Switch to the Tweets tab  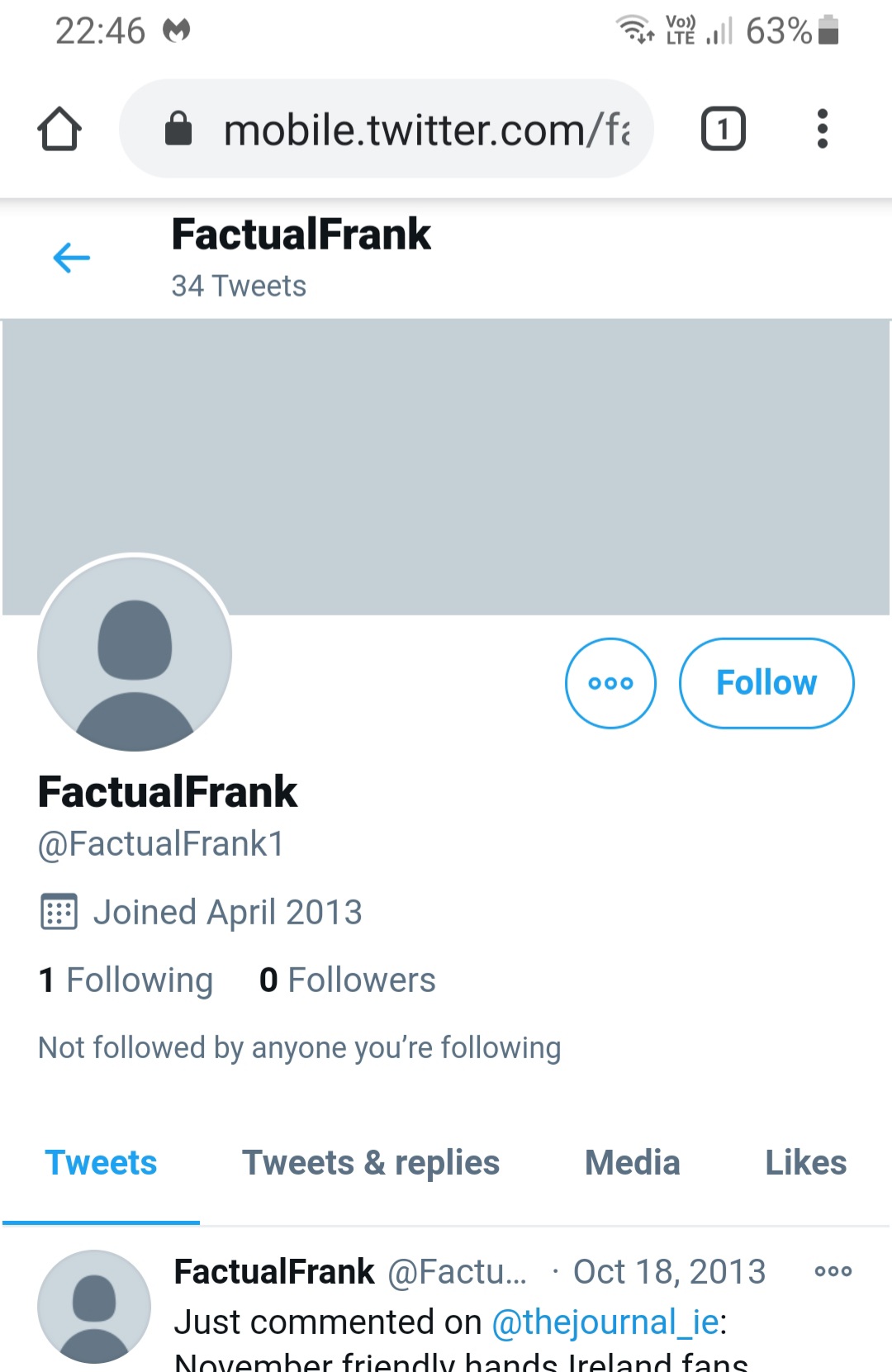tap(101, 1163)
